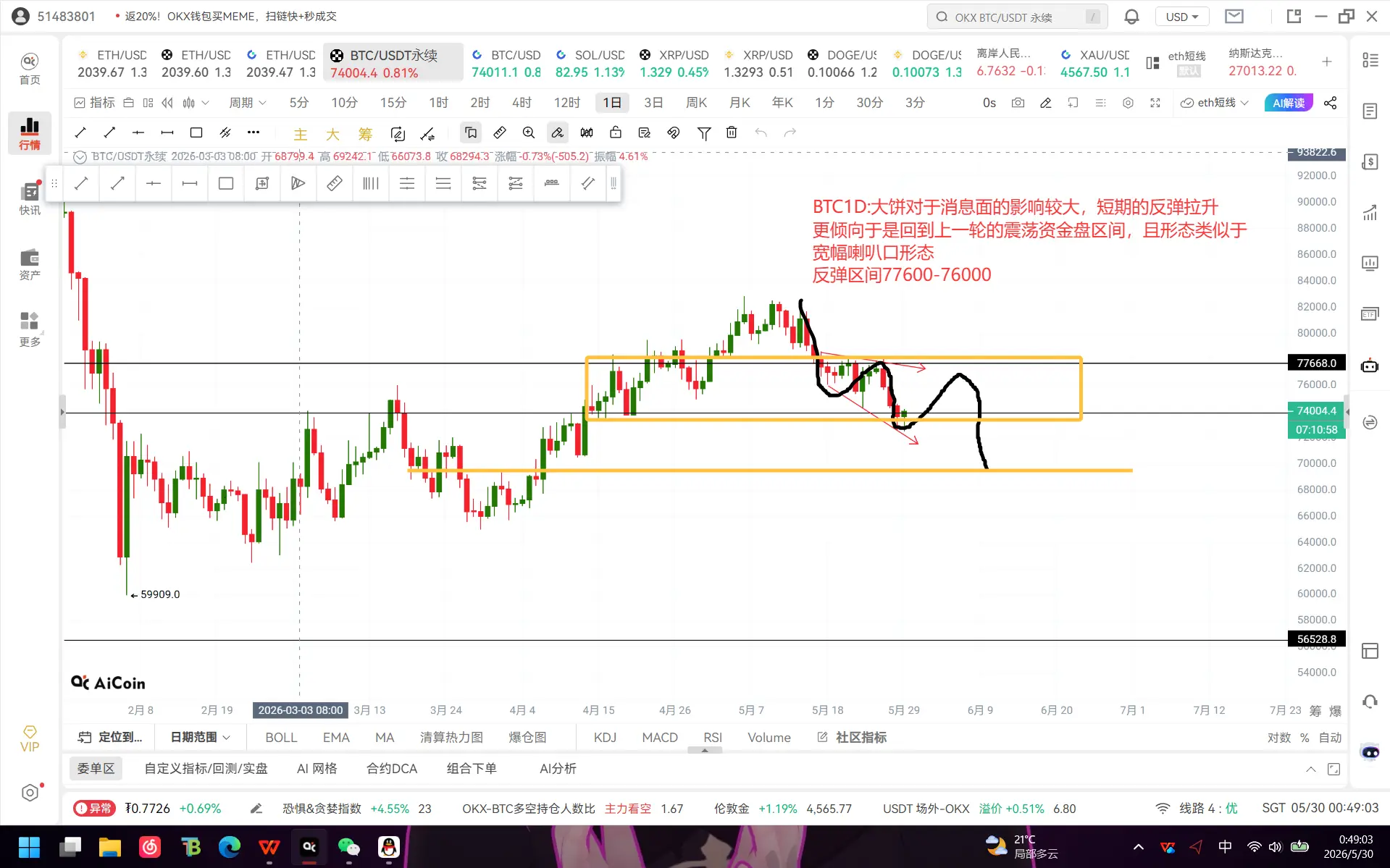Toggle the 大 large-order overlay
This screenshot has width=1390, height=868.
coord(332,134)
